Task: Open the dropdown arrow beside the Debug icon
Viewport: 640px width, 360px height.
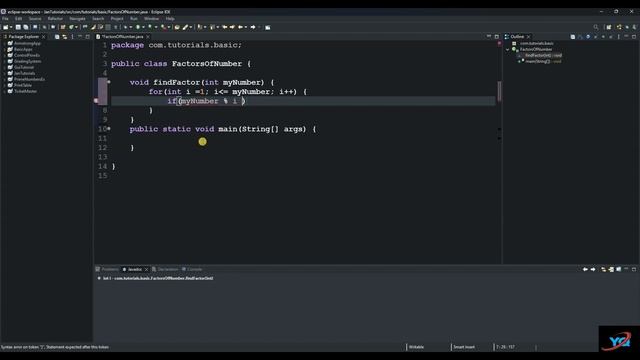Action: coord(131,27)
